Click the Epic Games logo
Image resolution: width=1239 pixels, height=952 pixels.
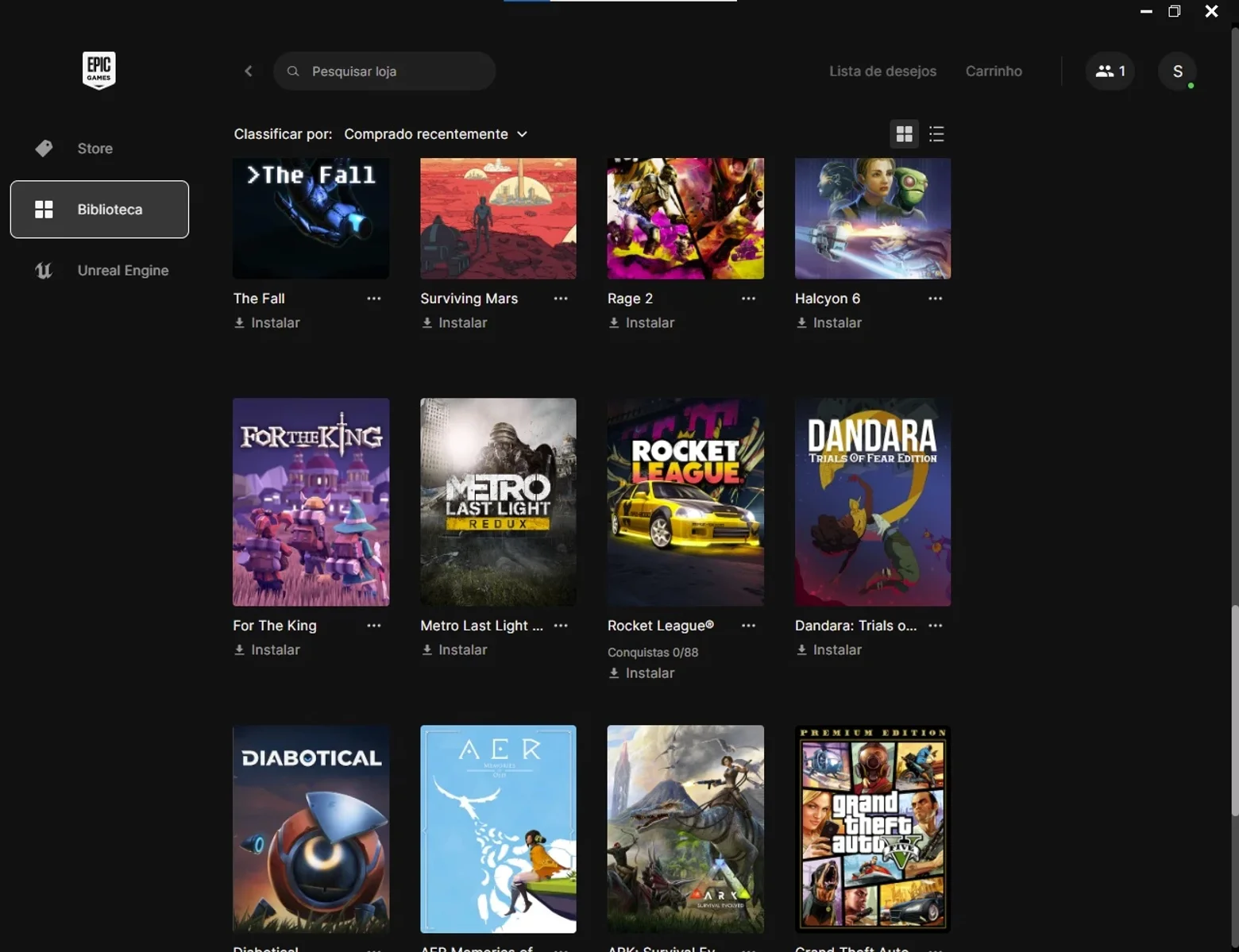(98, 70)
